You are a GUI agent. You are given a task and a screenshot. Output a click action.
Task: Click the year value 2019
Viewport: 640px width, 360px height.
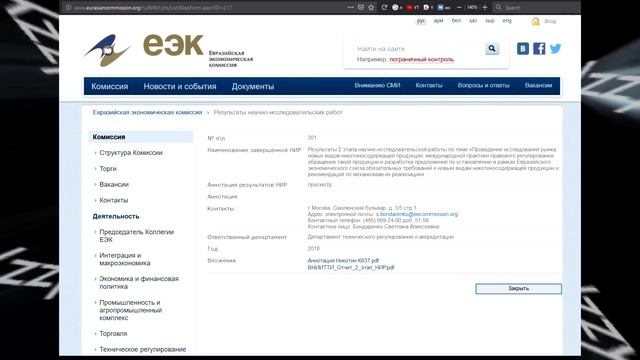(x=313, y=249)
